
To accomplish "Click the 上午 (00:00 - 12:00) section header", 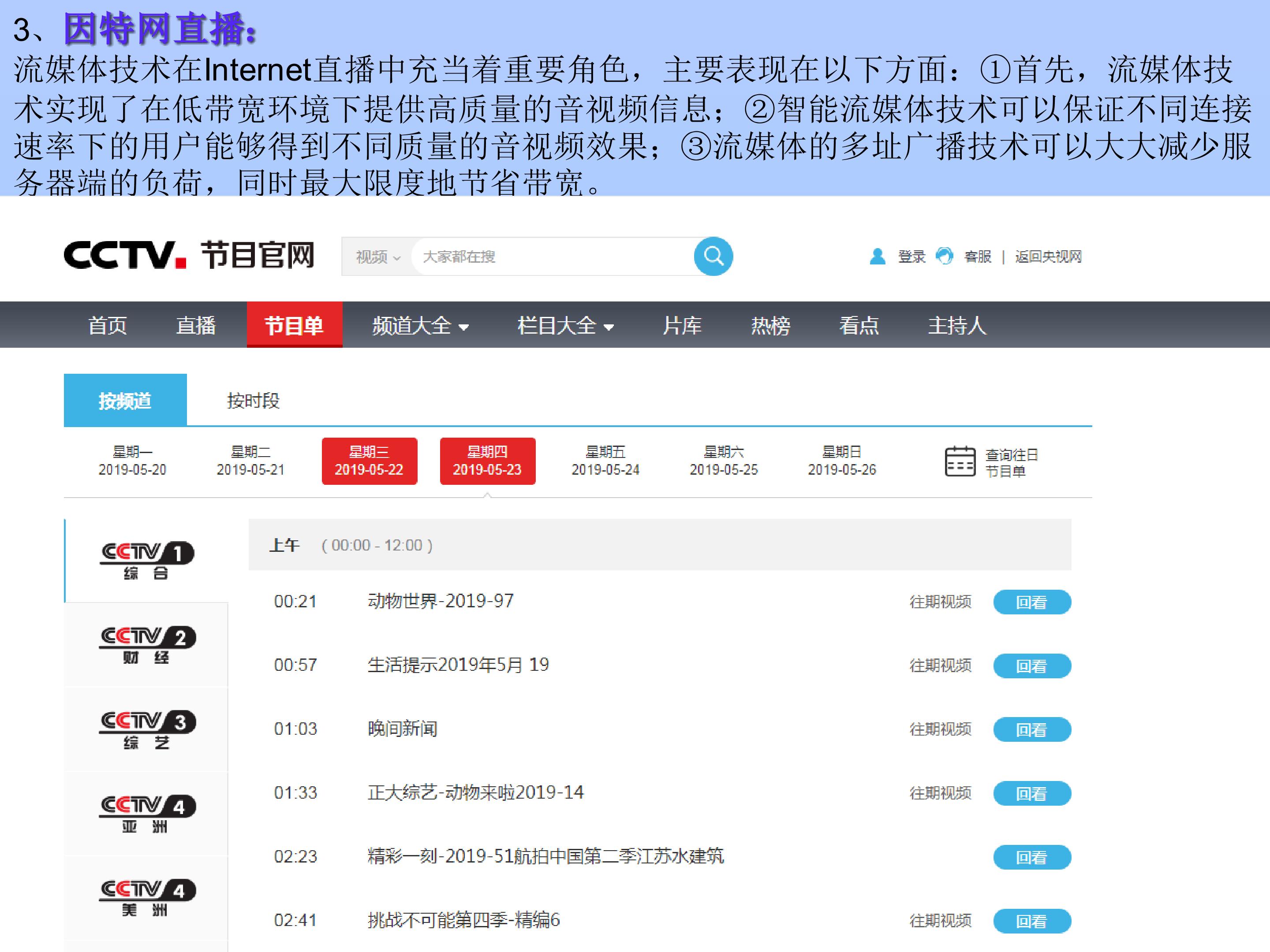I will coord(660,545).
